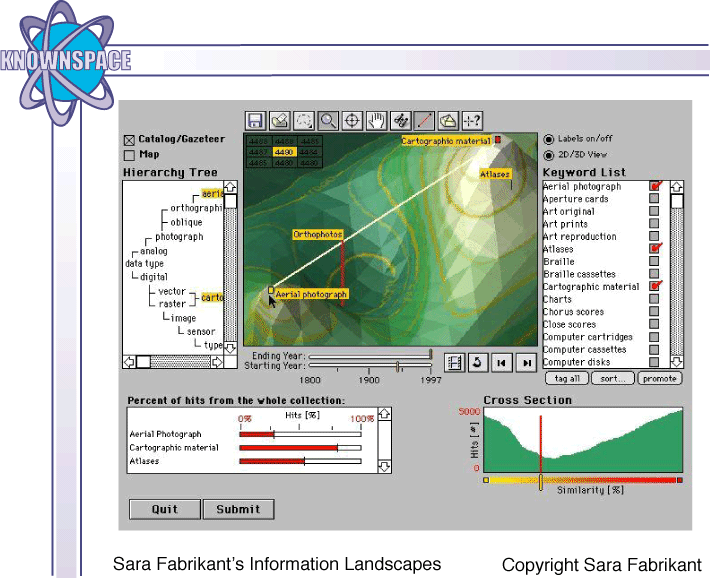Select the crosshair target tool
710x579 pixels.
pos(352,120)
